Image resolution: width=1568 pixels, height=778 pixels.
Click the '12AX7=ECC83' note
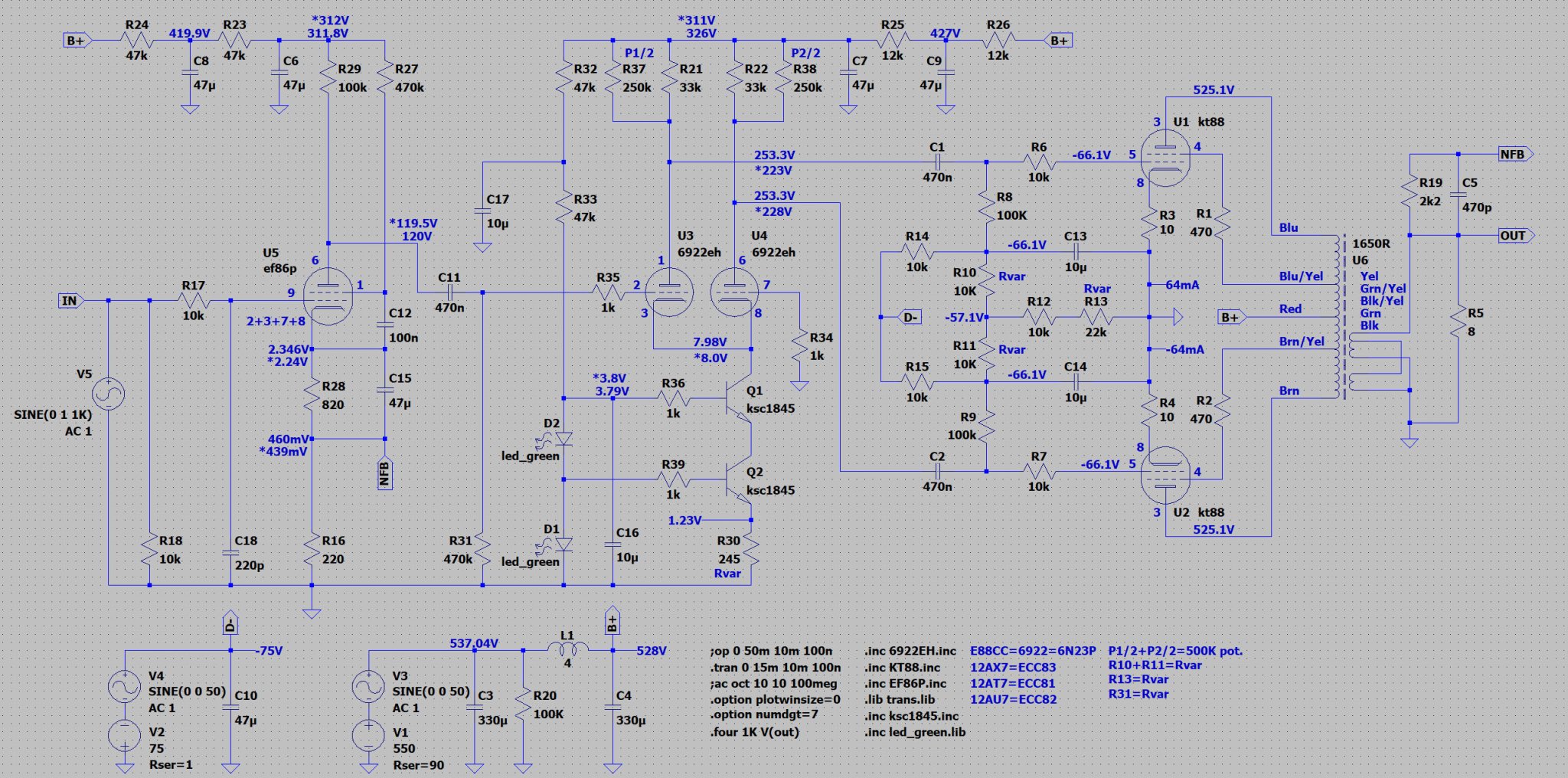(x=1013, y=668)
